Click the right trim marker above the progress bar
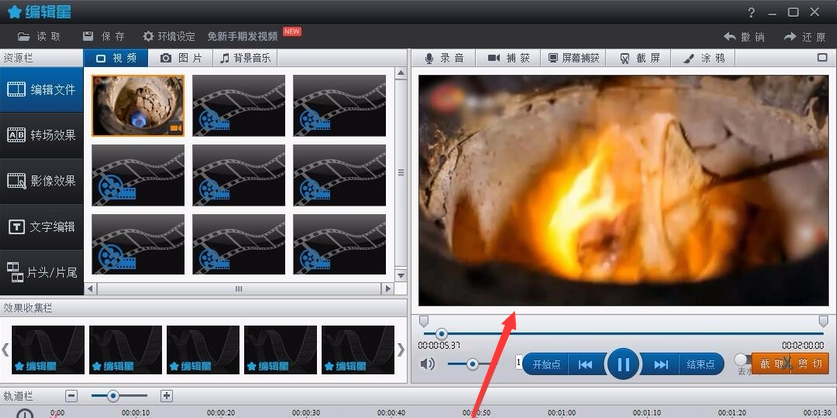The width and height of the screenshot is (837, 418). (x=823, y=321)
